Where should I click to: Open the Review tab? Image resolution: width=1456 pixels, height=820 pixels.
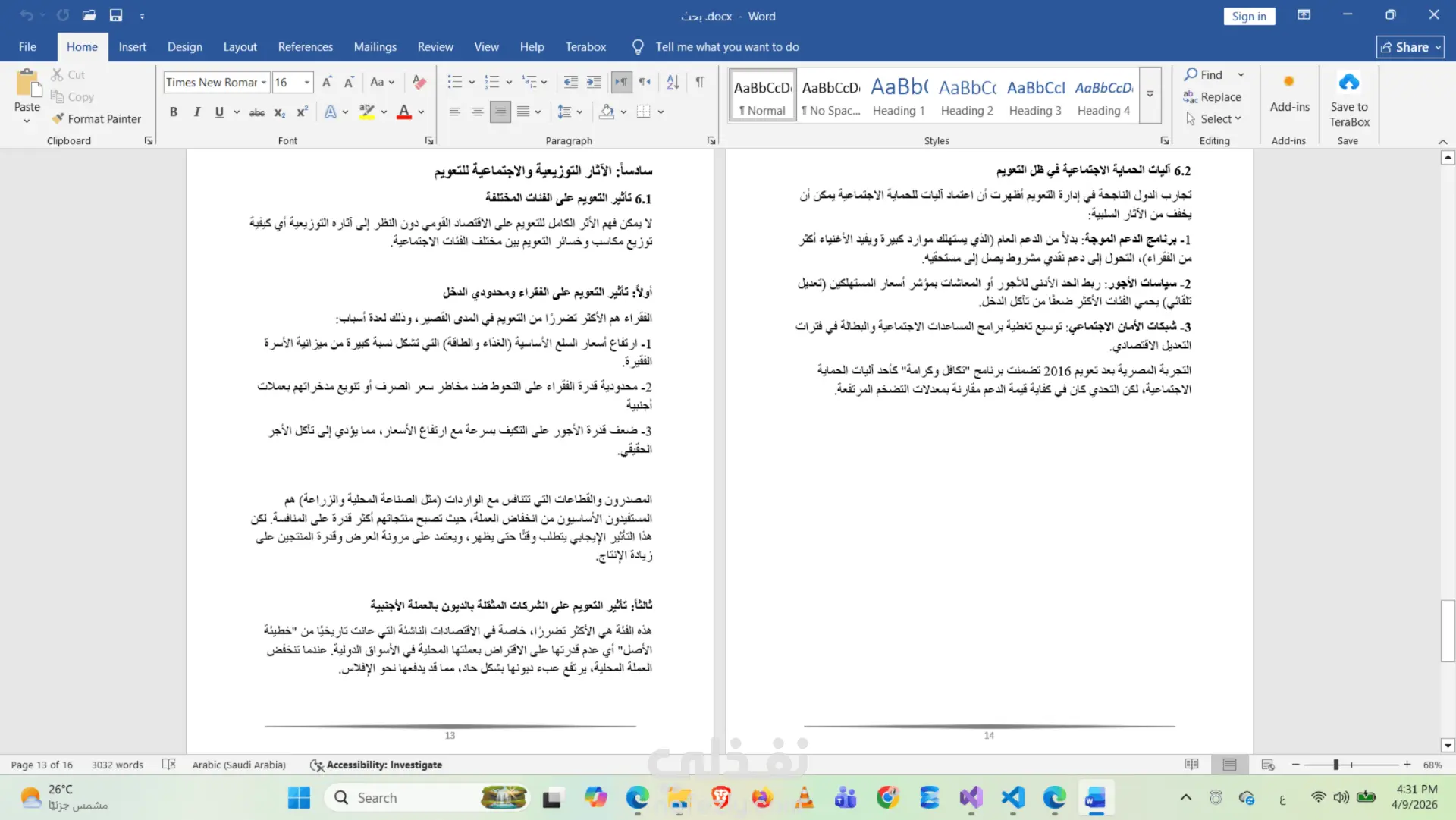point(435,47)
